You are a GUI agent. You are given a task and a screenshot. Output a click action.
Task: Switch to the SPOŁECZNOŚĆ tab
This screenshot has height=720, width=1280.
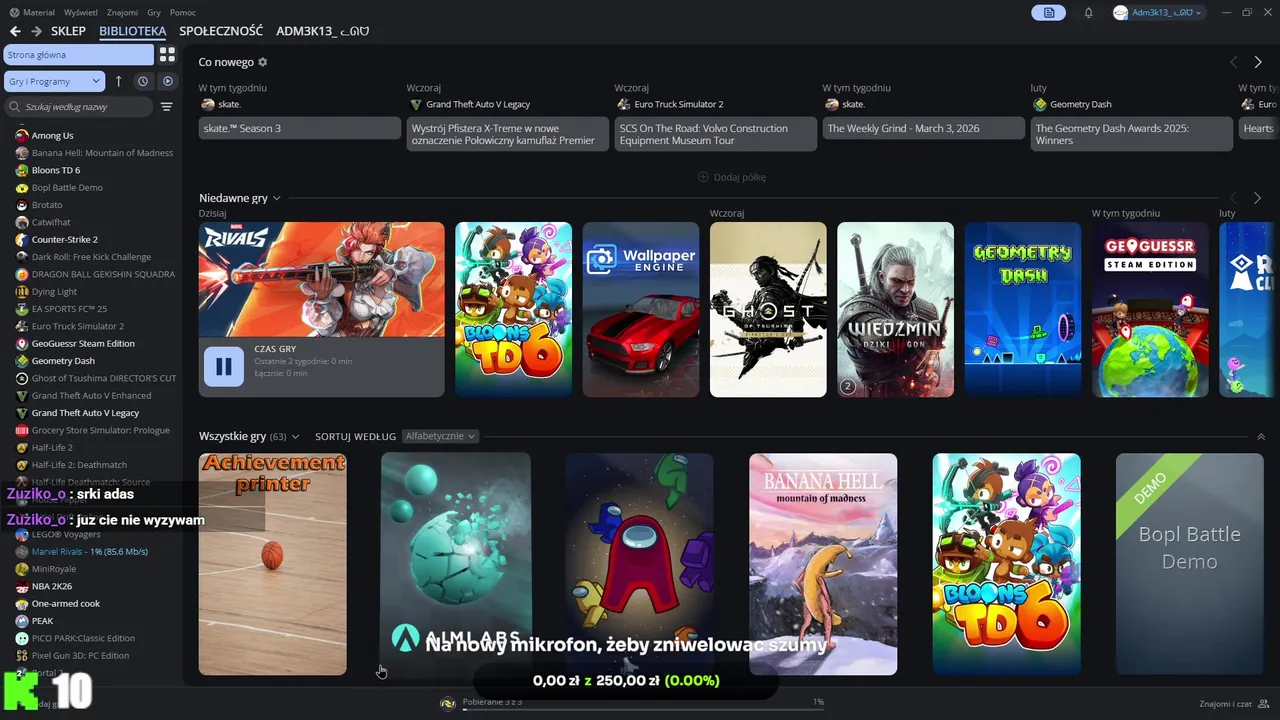(x=221, y=31)
